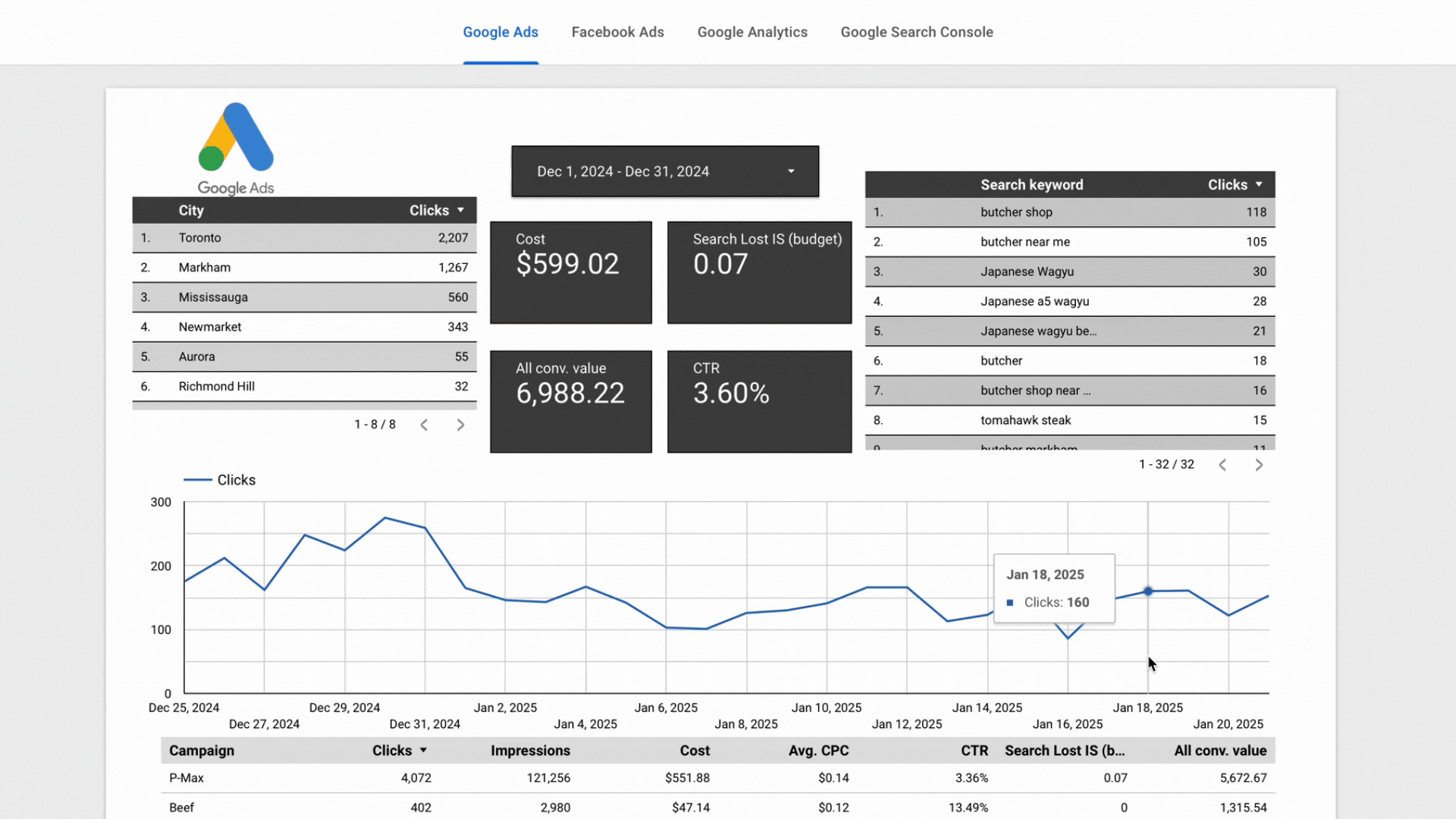The height and width of the screenshot is (819, 1456).
Task: Sort campaign table by Cost header
Action: coord(695,750)
